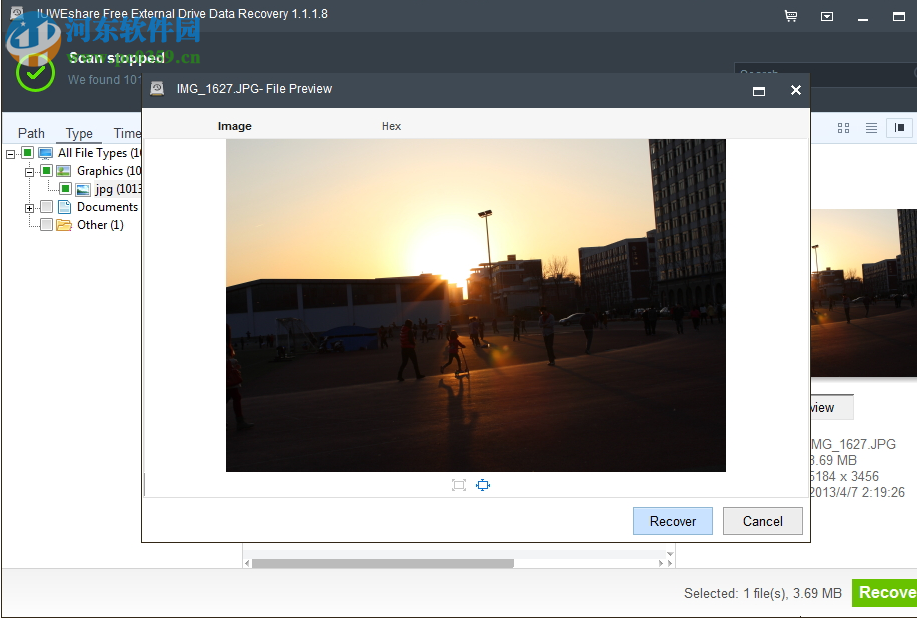Expand the Documents tree node

pos(29,207)
